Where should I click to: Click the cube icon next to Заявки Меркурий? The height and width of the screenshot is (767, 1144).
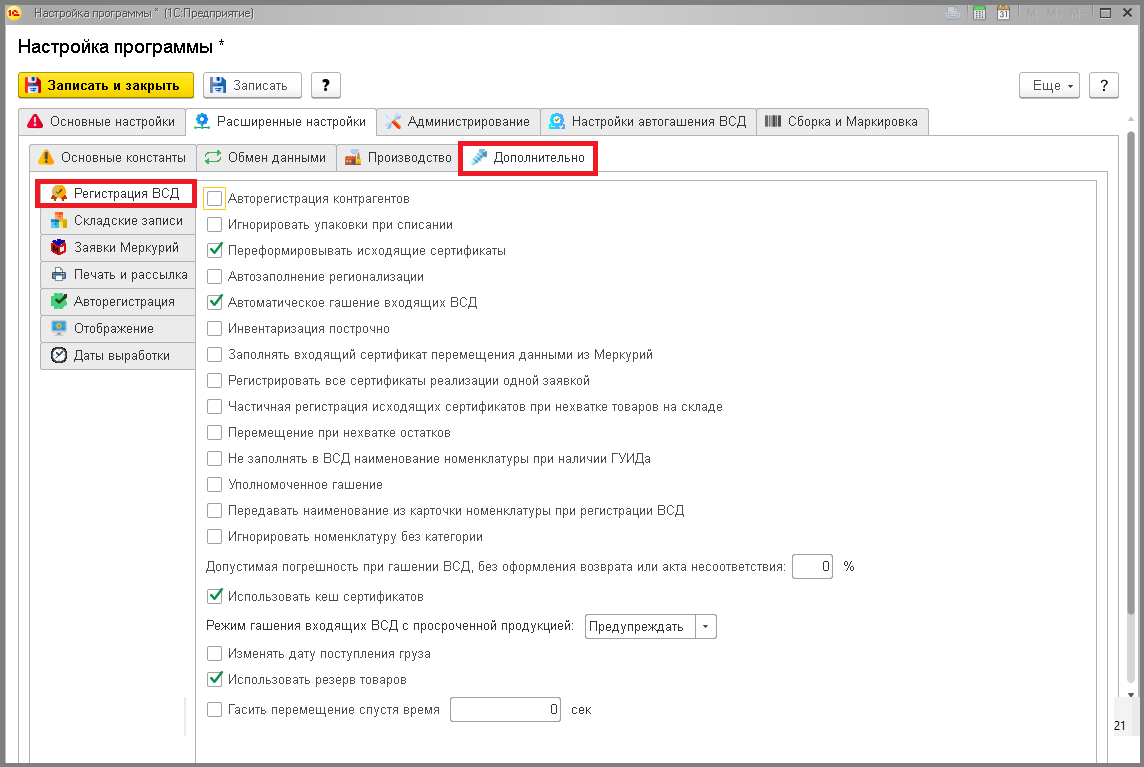(x=59, y=247)
